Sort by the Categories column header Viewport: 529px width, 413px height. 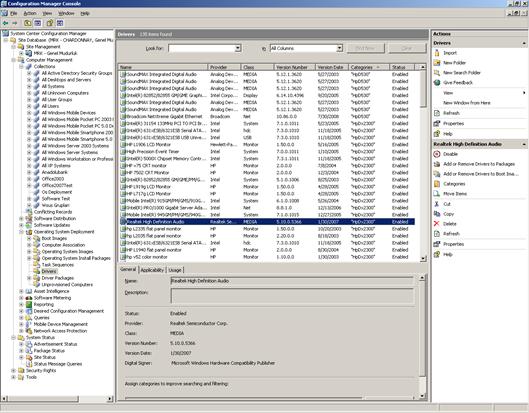[369, 67]
